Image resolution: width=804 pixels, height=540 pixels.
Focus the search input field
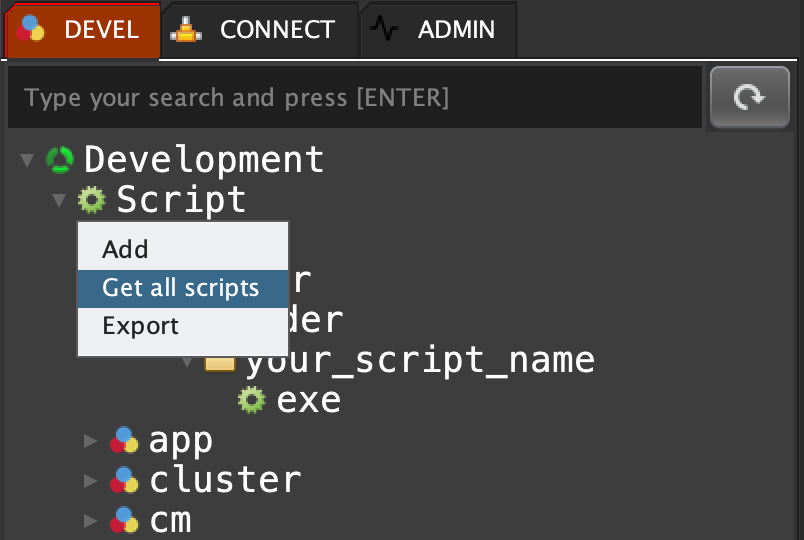coord(354,97)
